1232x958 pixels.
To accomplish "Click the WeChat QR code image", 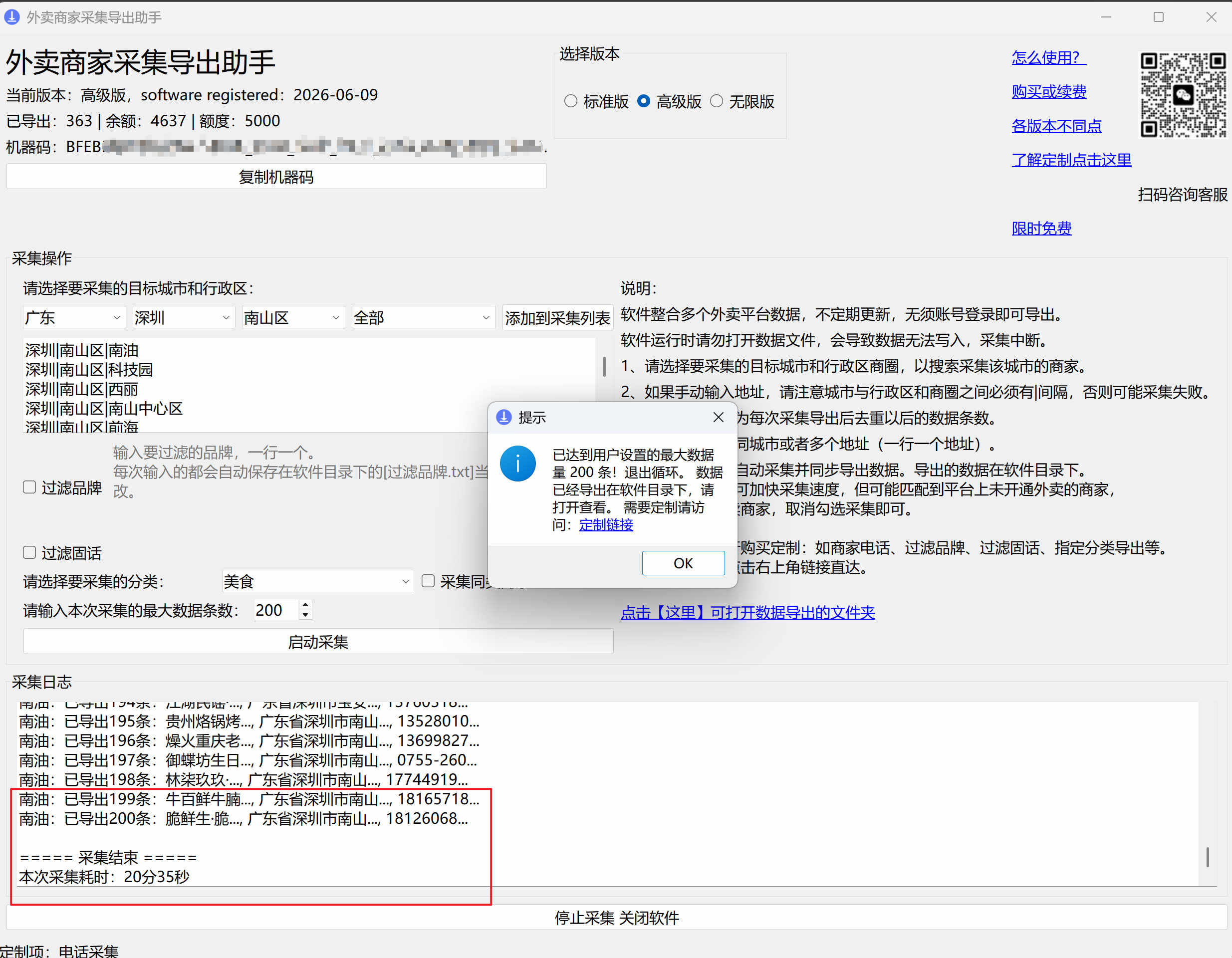I will tap(1183, 94).
